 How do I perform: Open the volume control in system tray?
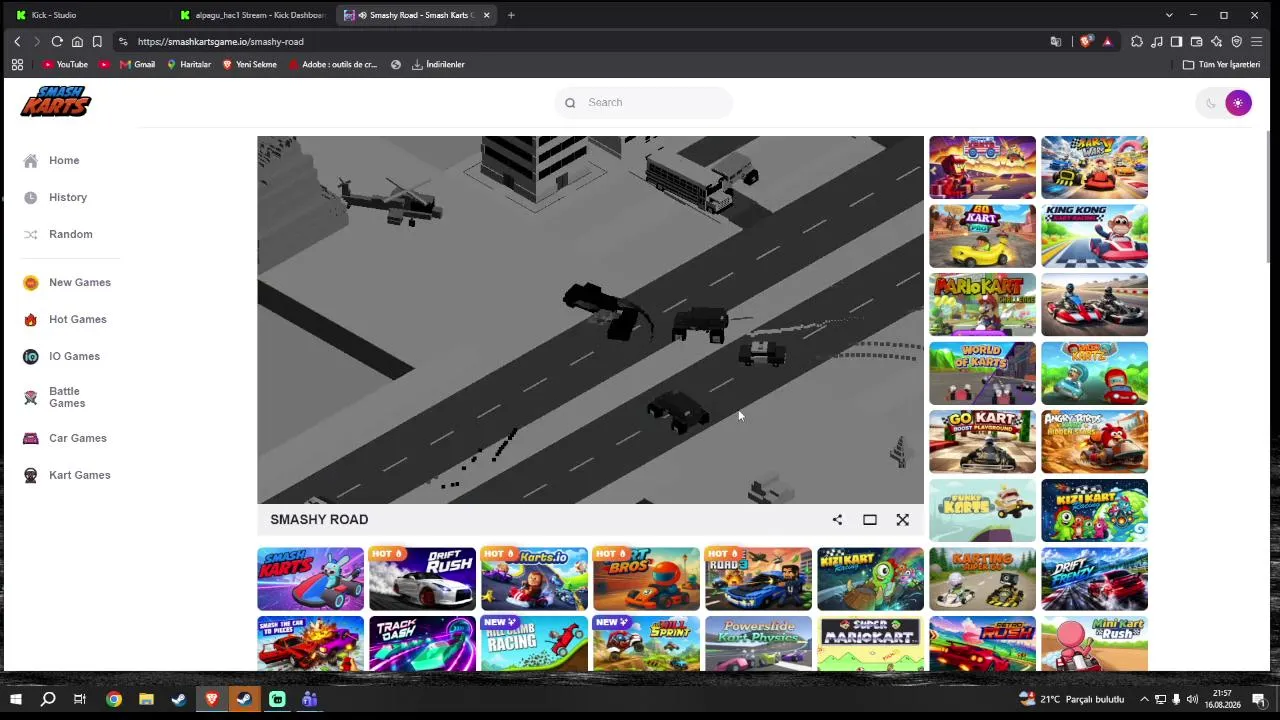1192,700
